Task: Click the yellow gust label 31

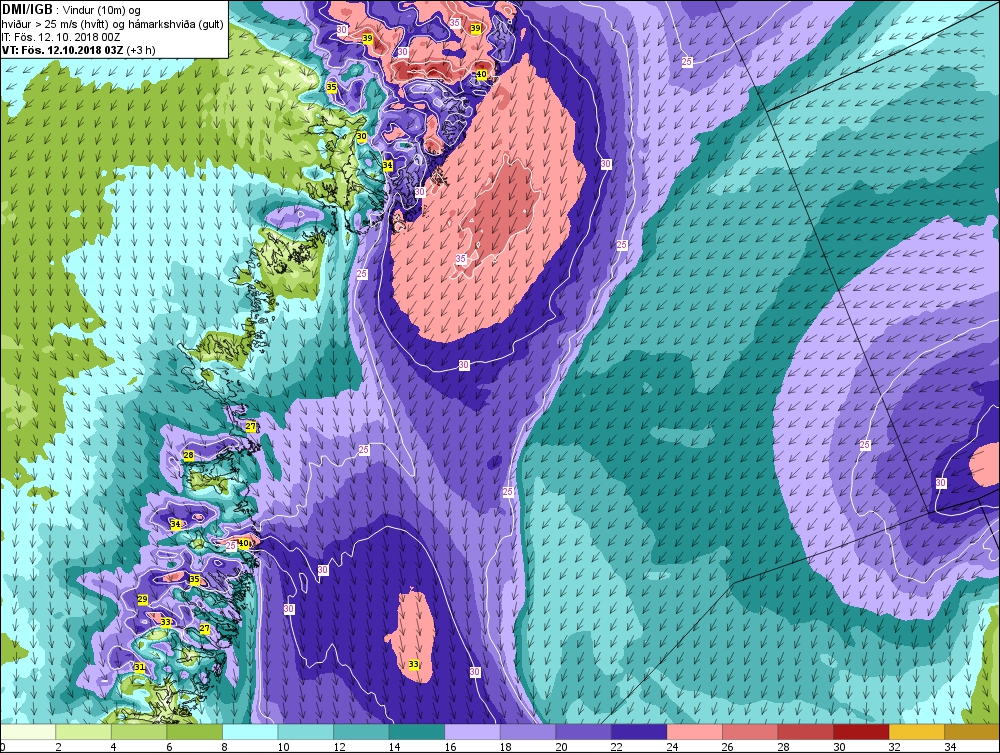Action: [140, 667]
